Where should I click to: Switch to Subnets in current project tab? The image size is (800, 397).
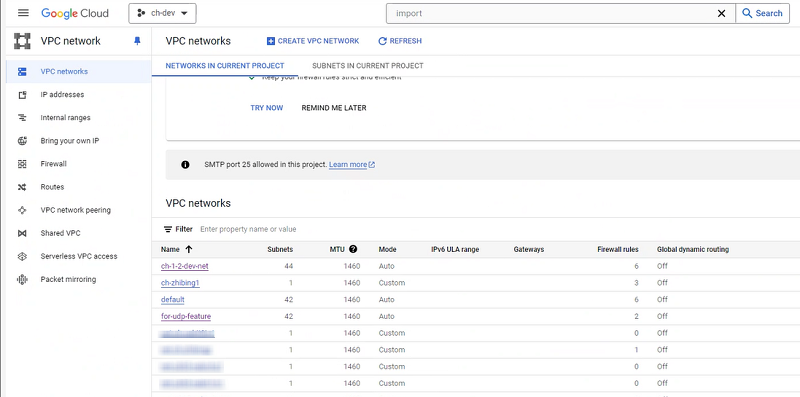[x=368, y=66]
